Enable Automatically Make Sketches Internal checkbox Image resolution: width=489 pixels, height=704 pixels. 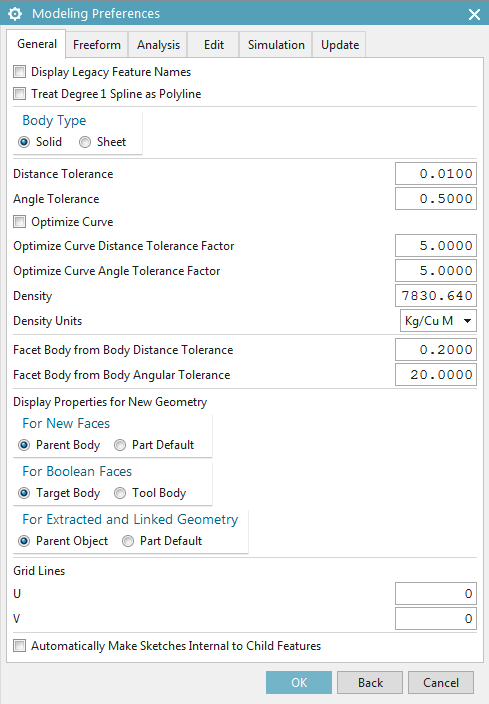tap(19, 646)
